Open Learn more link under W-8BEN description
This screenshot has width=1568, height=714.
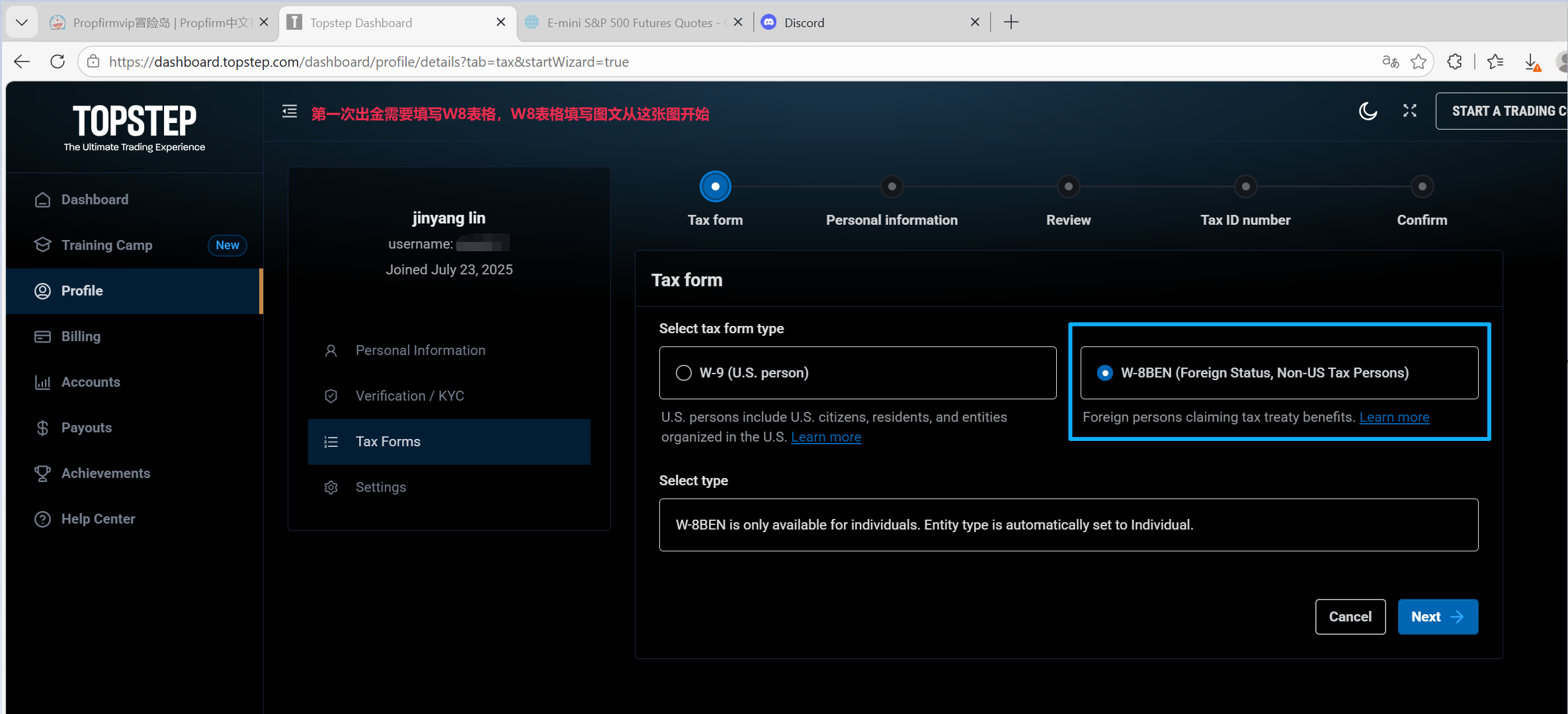[1394, 417]
